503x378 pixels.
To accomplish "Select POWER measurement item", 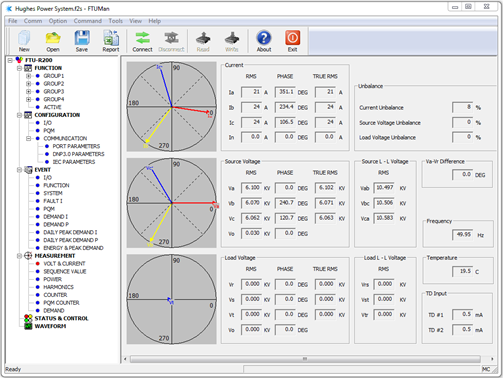I will point(52,279).
